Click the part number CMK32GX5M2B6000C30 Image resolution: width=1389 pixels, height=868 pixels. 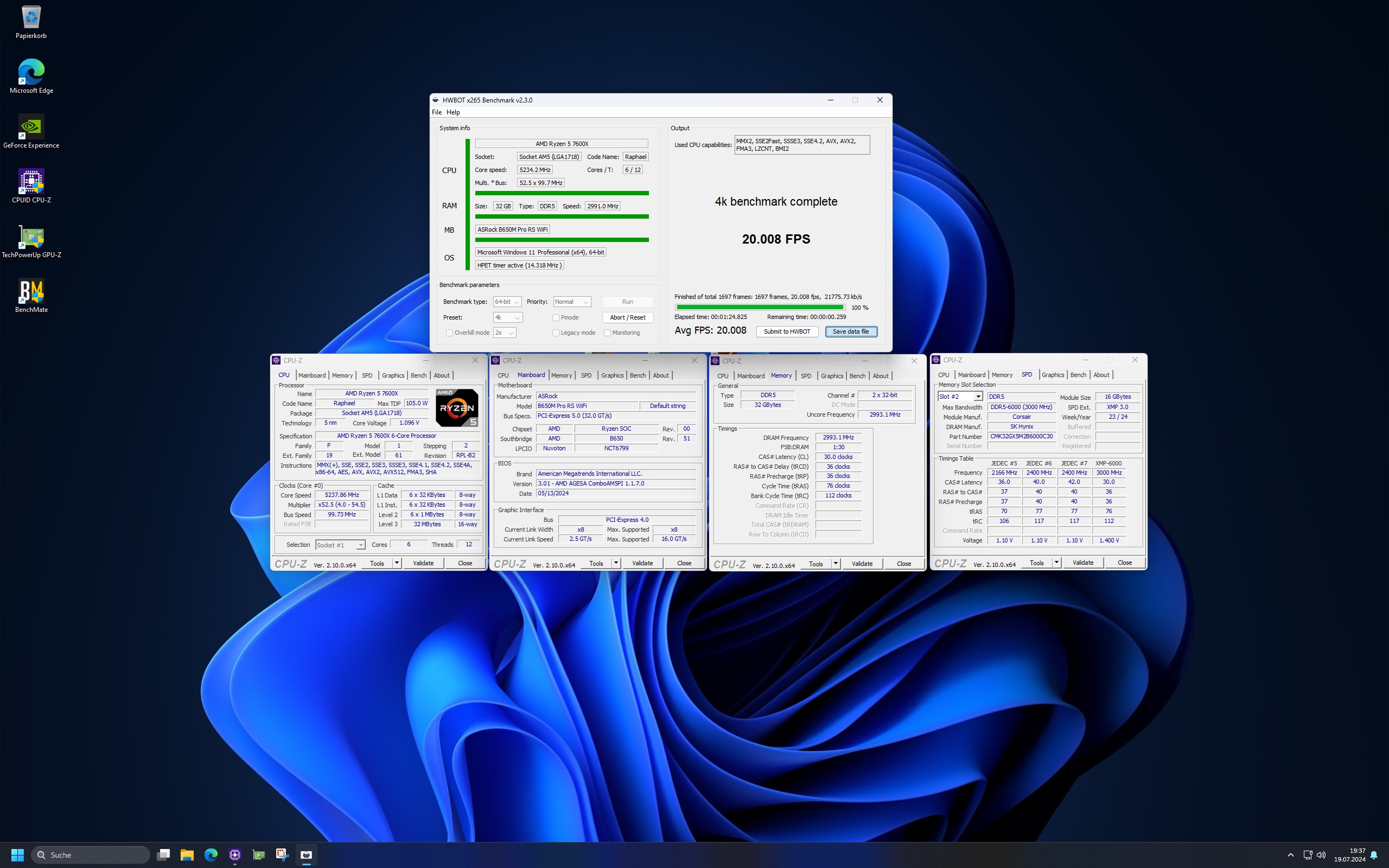point(1021,436)
